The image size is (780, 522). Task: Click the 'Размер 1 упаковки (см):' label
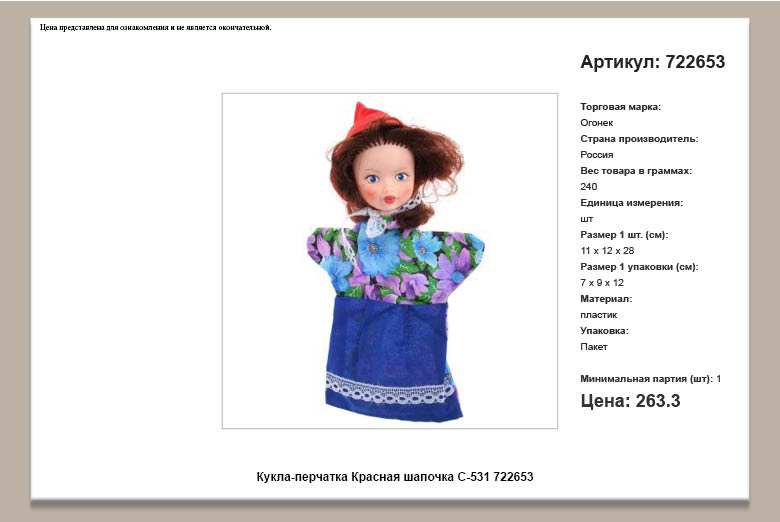[639, 267]
